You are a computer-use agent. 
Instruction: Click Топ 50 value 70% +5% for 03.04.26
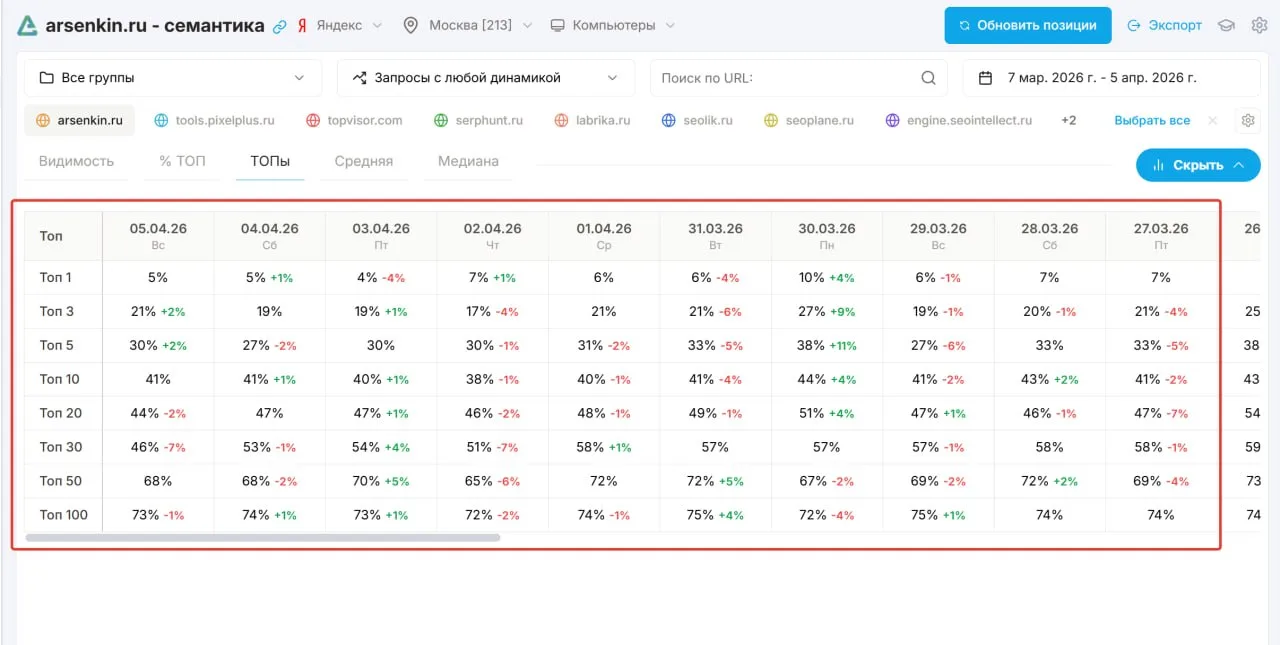[x=381, y=481]
